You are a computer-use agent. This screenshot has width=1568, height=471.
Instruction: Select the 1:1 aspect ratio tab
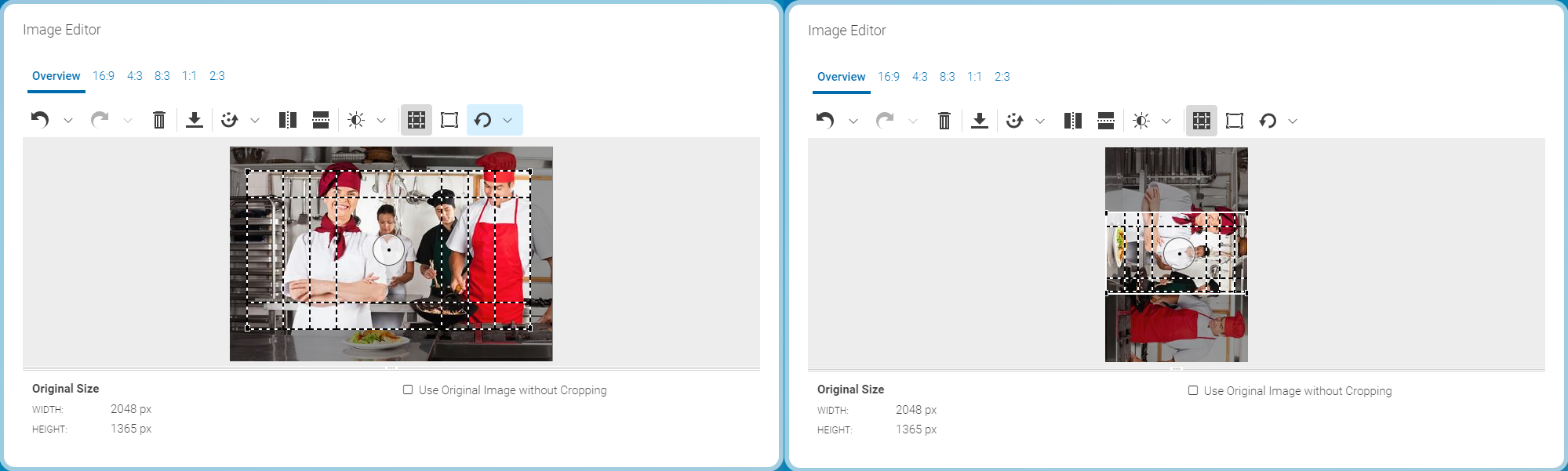pos(188,75)
